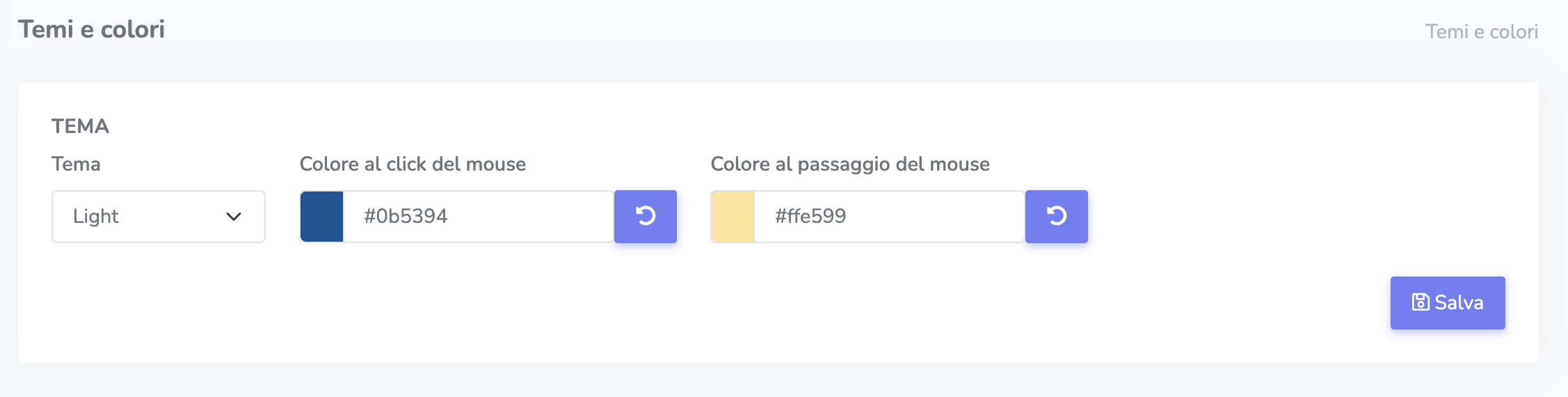The image size is (1568, 397).
Task: Click the "Colore al click del mouse" label
Action: tap(413, 164)
